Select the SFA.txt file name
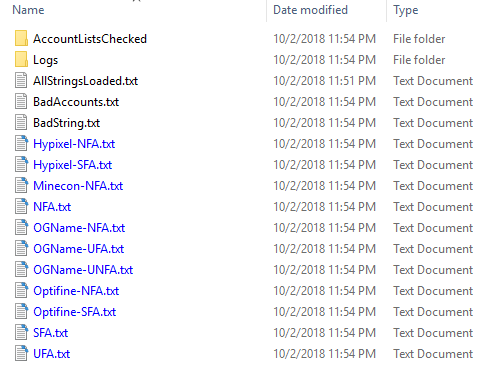The width and height of the screenshot is (501, 371). 50,333
